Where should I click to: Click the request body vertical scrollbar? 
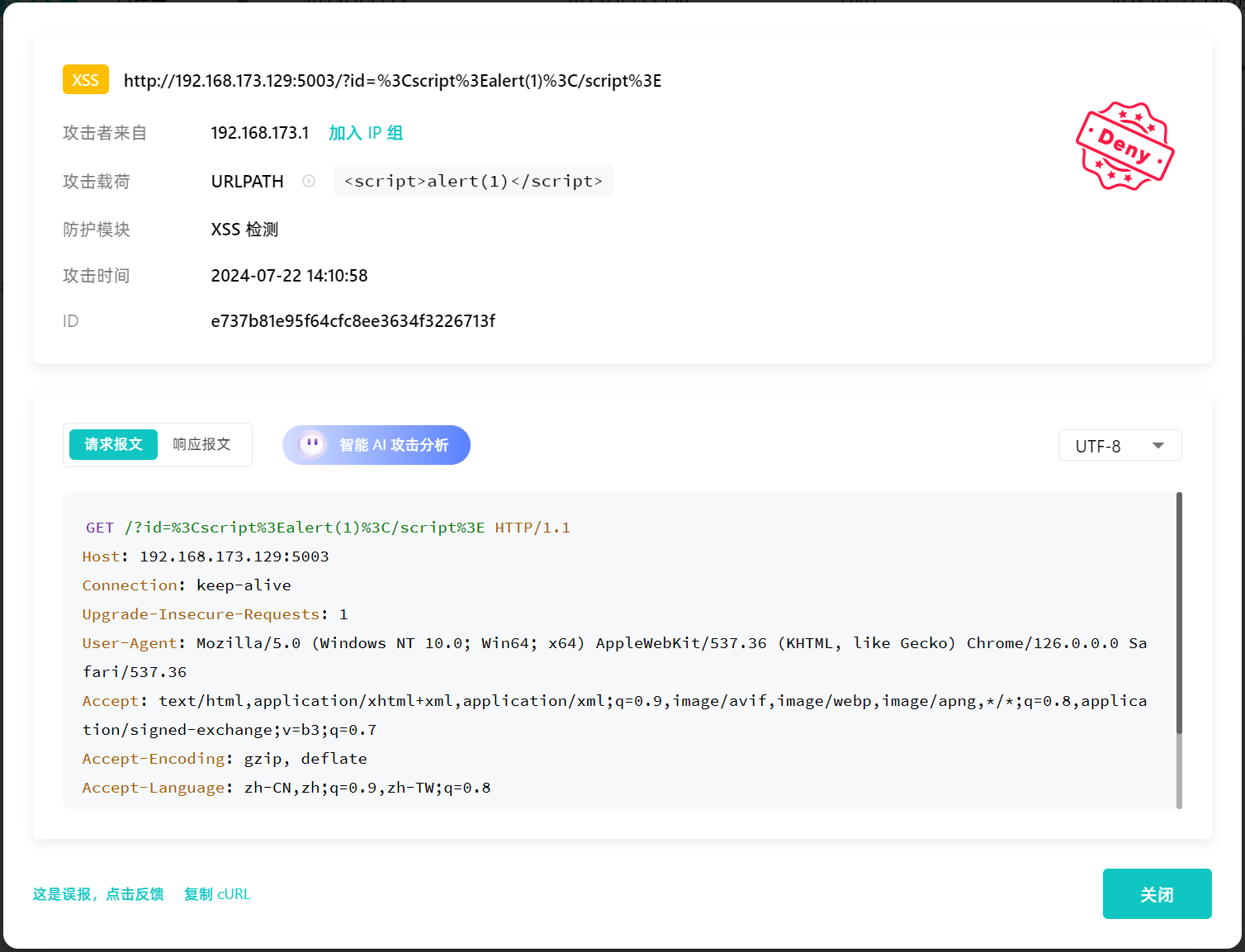[1179, 613]
